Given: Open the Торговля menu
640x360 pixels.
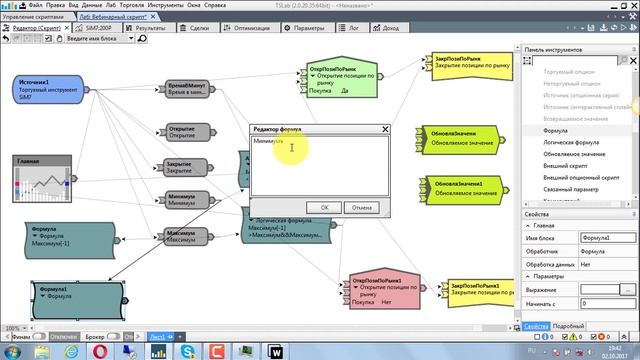Looking at the screenshot, I should click(131, 5).
